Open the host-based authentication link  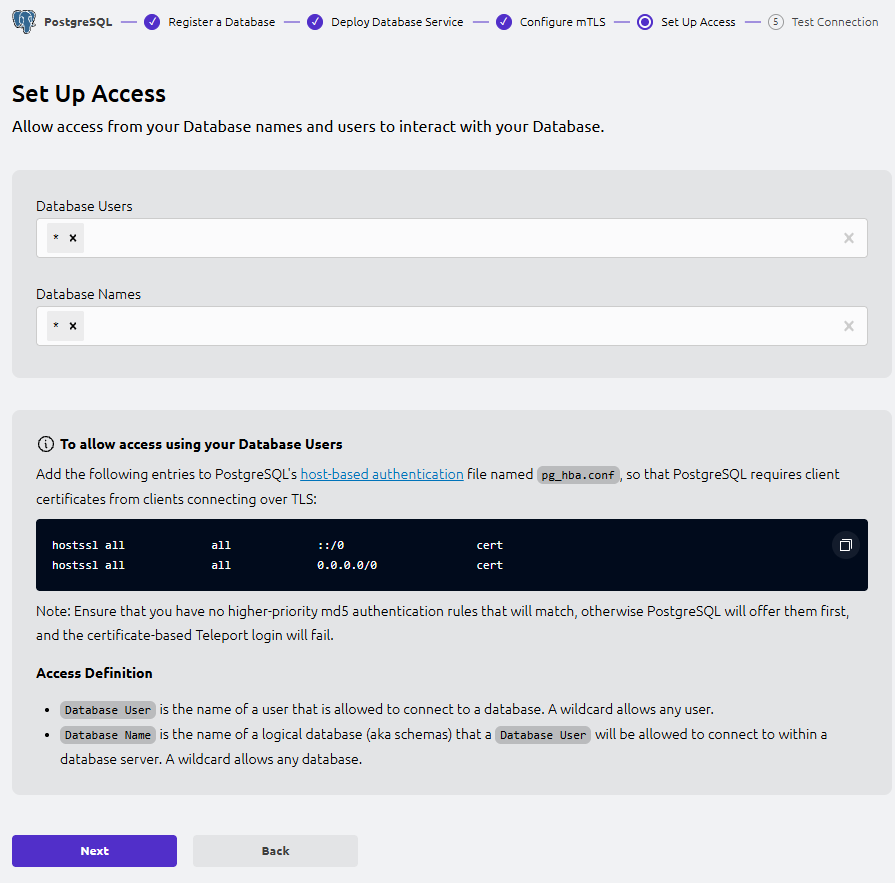tap(381, 474)
